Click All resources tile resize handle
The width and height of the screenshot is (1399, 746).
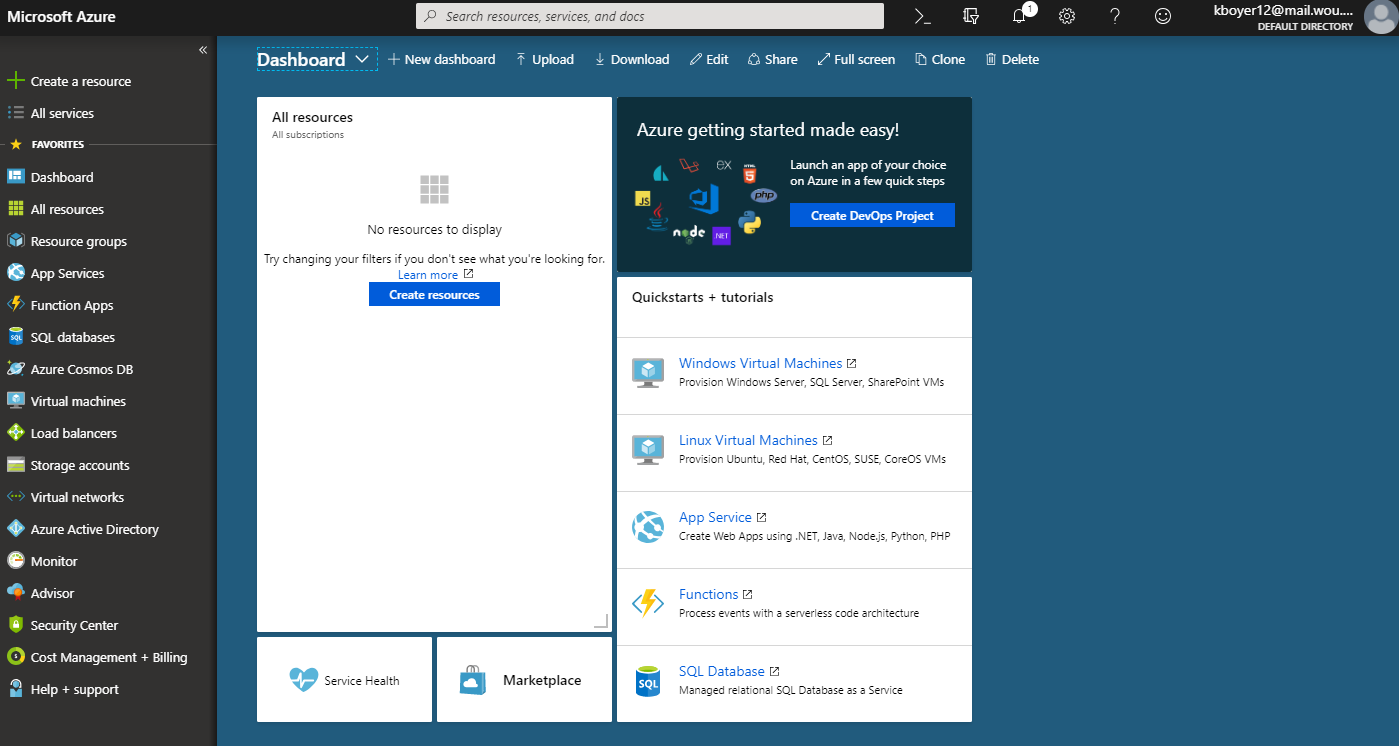click(x=601, y=621)
